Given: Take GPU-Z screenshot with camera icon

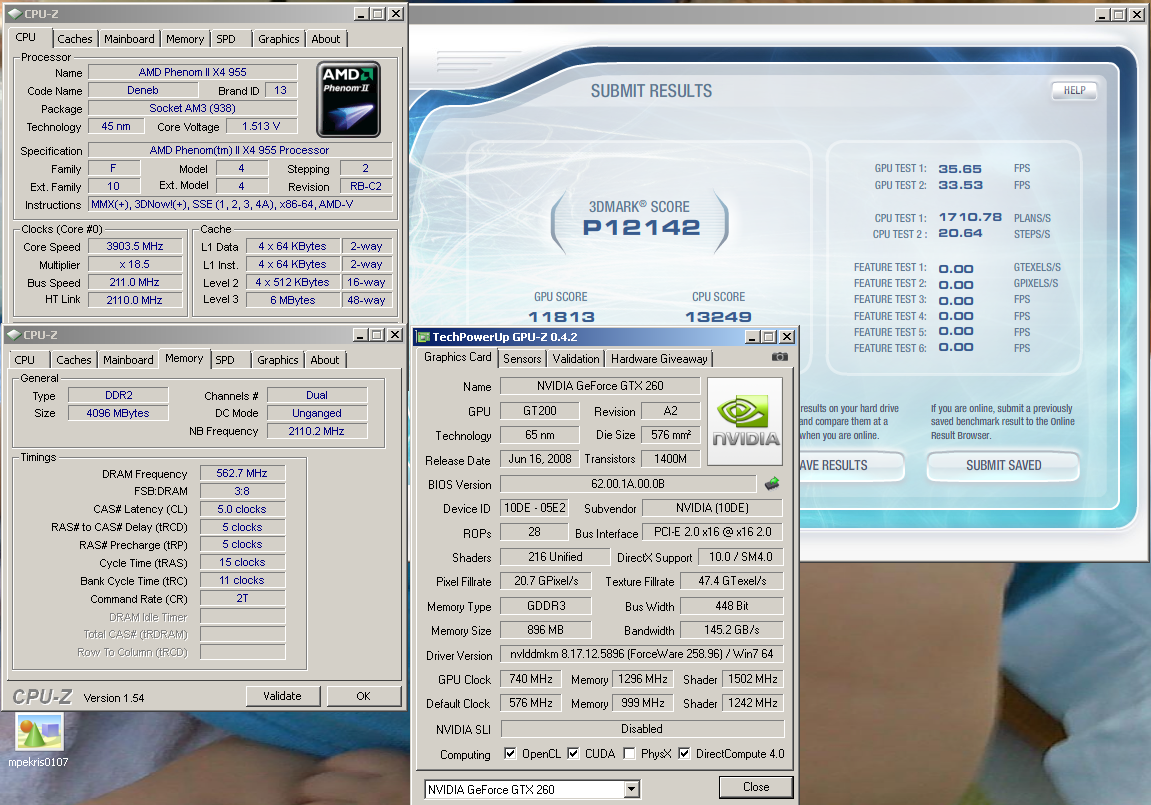Looking at the screenshot, I should (780, 357).
